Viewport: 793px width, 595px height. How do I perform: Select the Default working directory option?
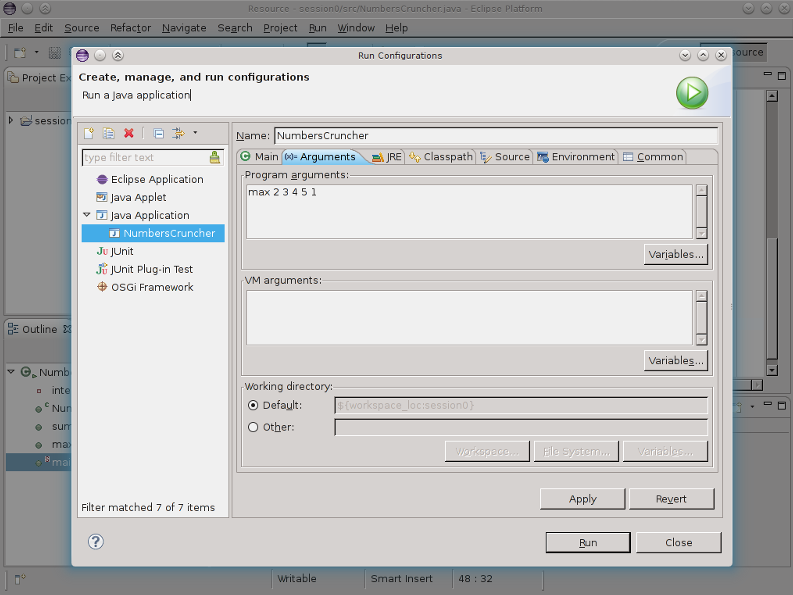click(253, 405)
